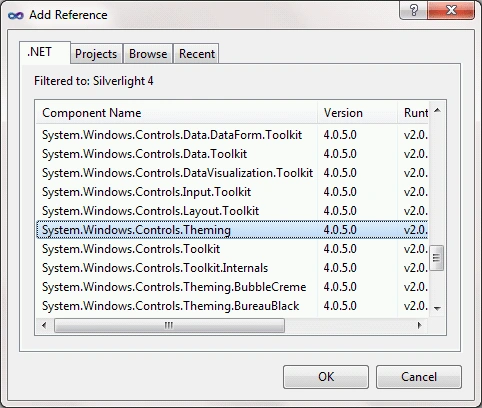482x408 pixels.
Task: Click version 4.0.5.0 of BureauBlack row
Action: click(340, 306)
